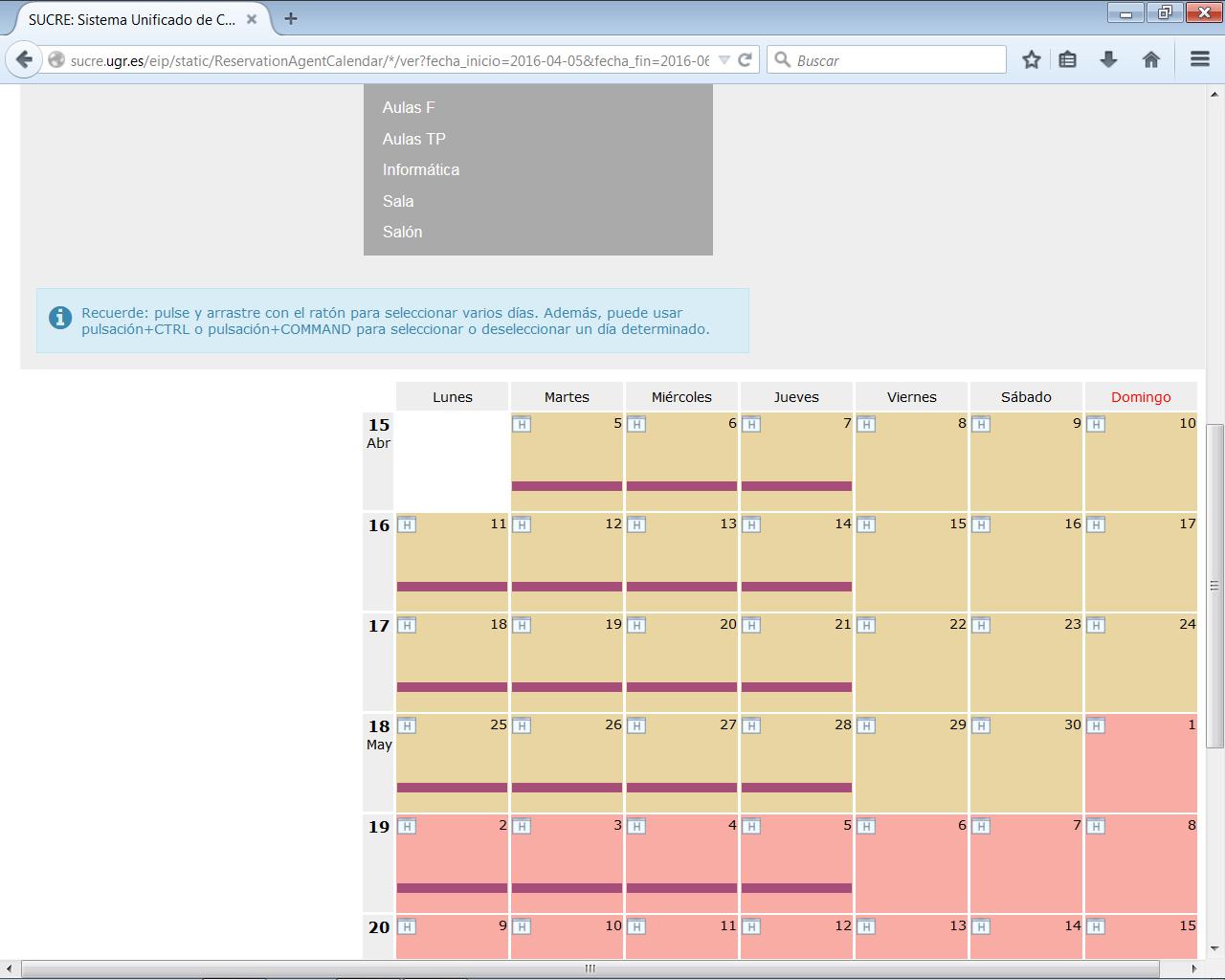The width and height of the screenshot is (1225, 980).
Task: Reload the page with refresh icon
Action: pyautogui.click(x=746, y=59)
